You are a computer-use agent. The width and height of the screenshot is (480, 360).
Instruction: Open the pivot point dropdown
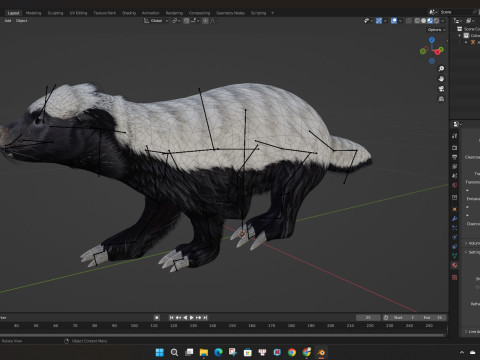coord(176,21)
